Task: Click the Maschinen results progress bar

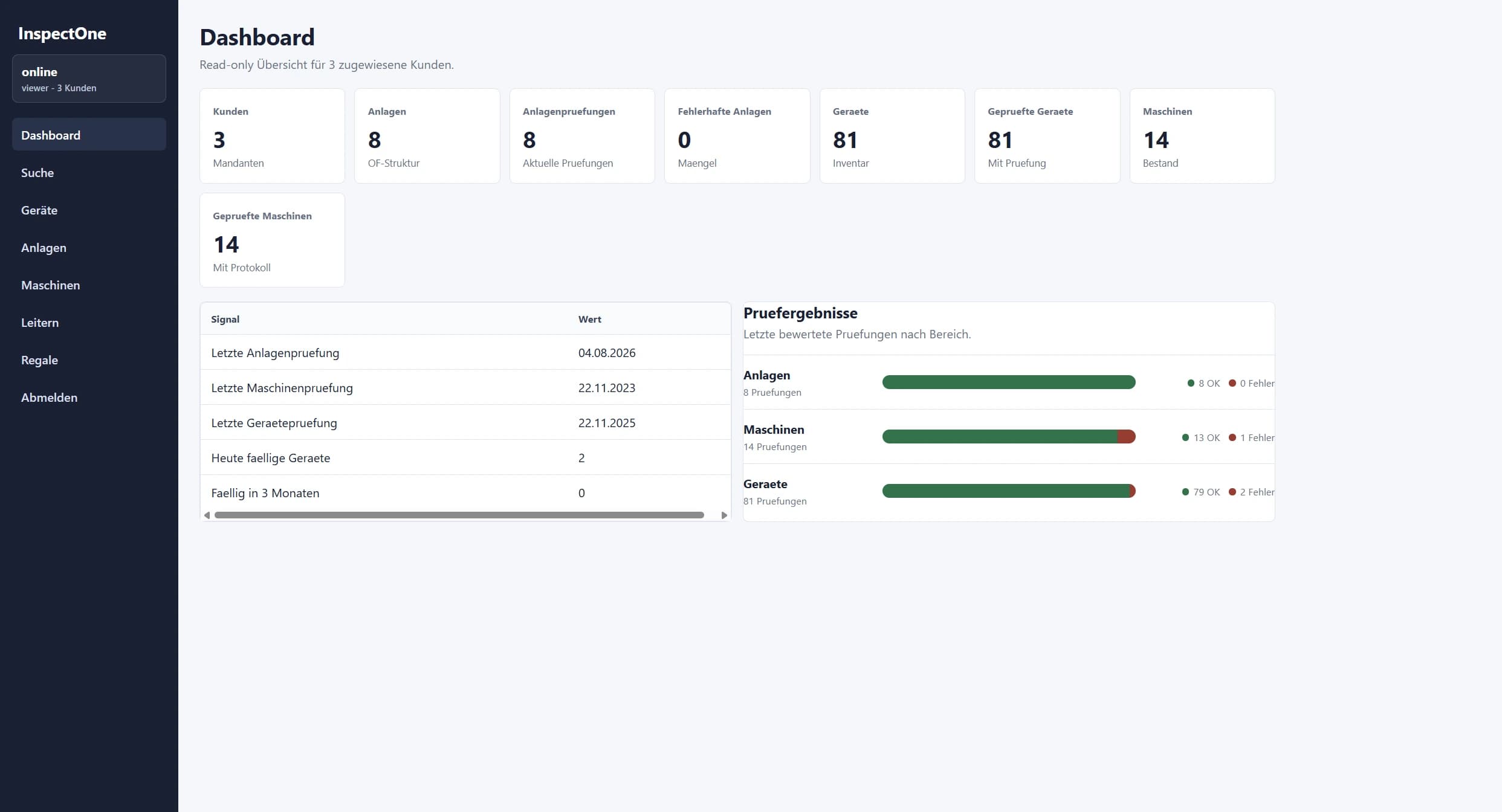Action: (x=1009, y=436)
